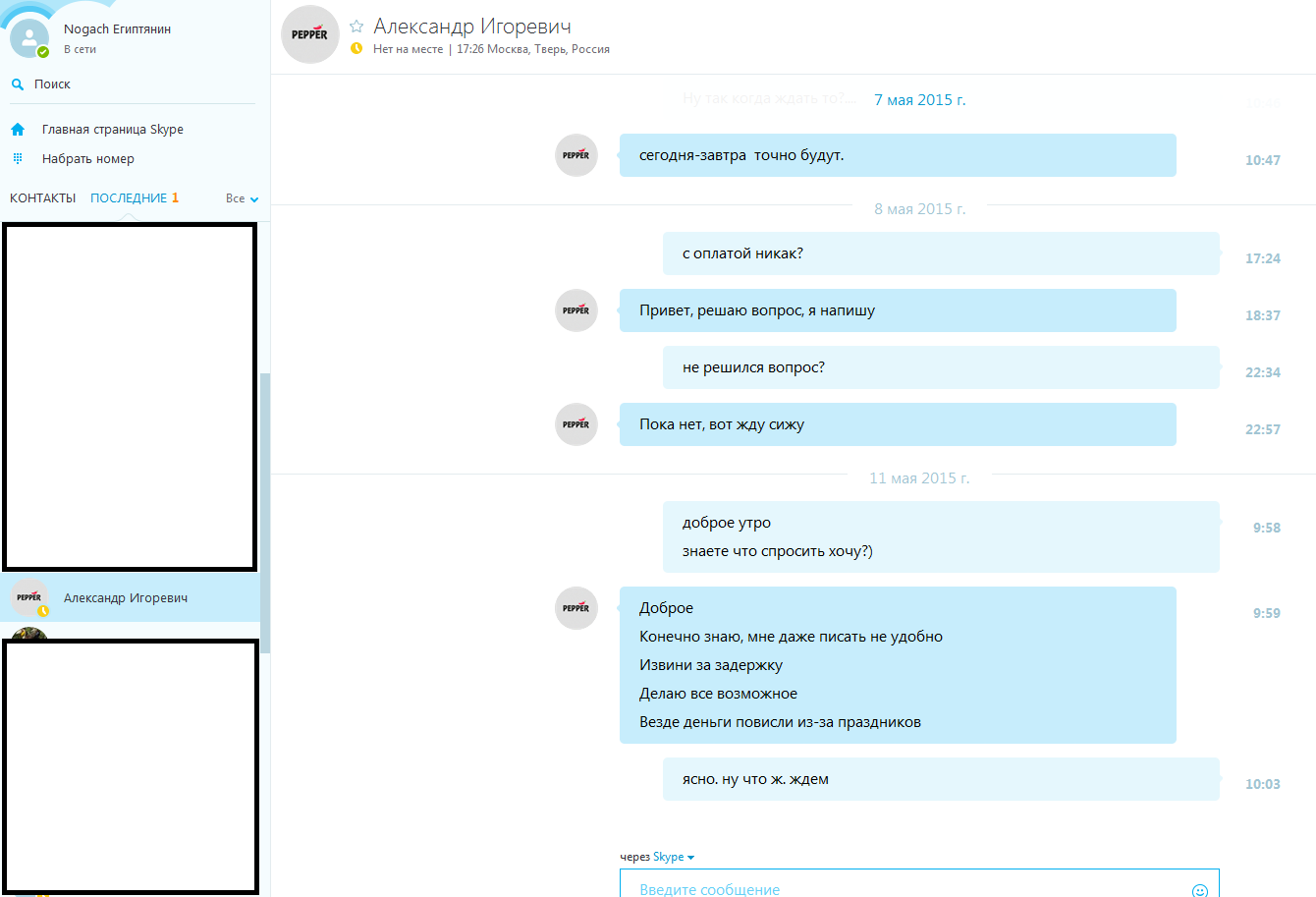This screenshot has height=897, width=1316.
Task: Click the 'Введите сообщение' message input
Action: click(x=919, y=884)
